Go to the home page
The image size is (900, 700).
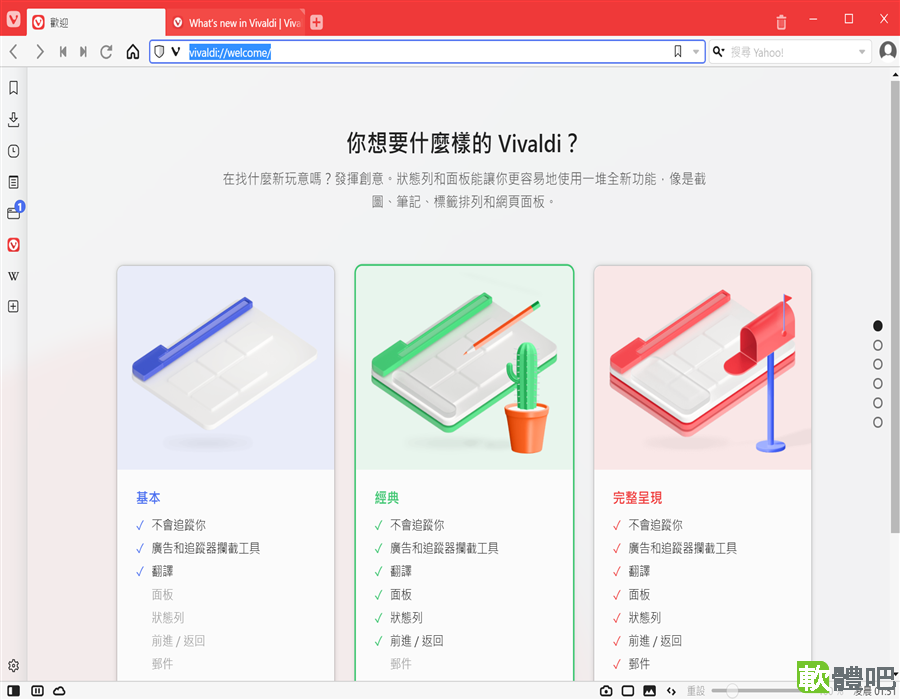tap(133, 52)
